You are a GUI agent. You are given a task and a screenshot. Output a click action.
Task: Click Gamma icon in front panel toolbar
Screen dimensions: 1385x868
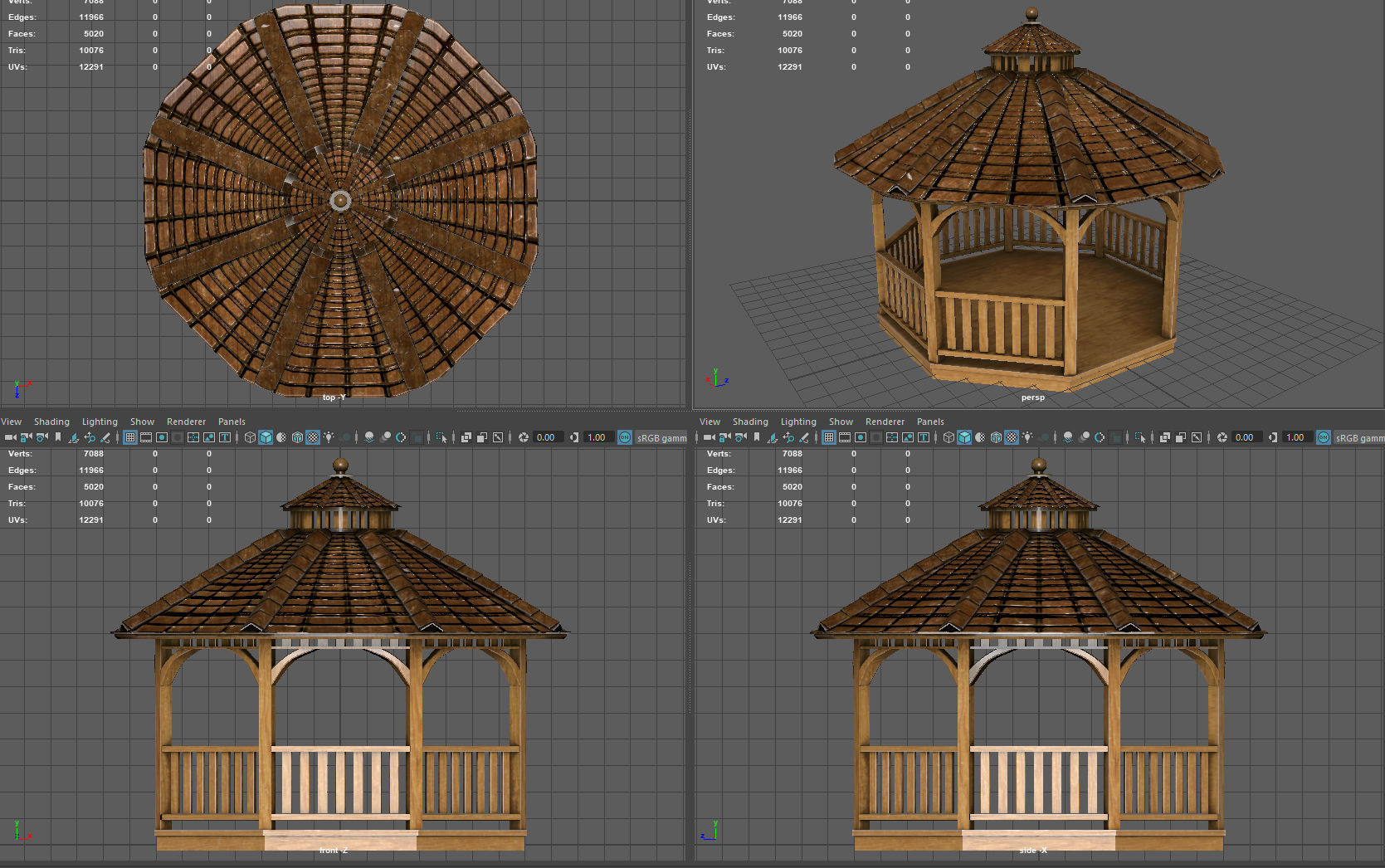(574, 437)
